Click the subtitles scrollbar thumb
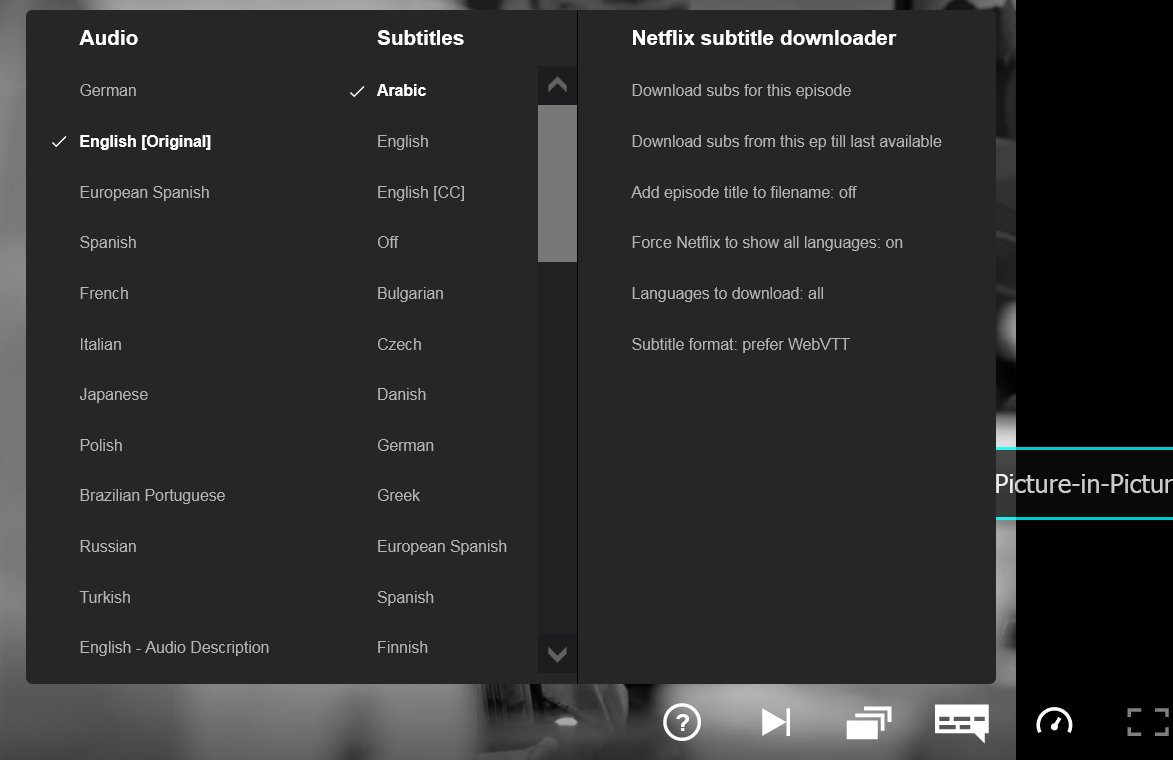1173x760 pixels. [557, 183]
